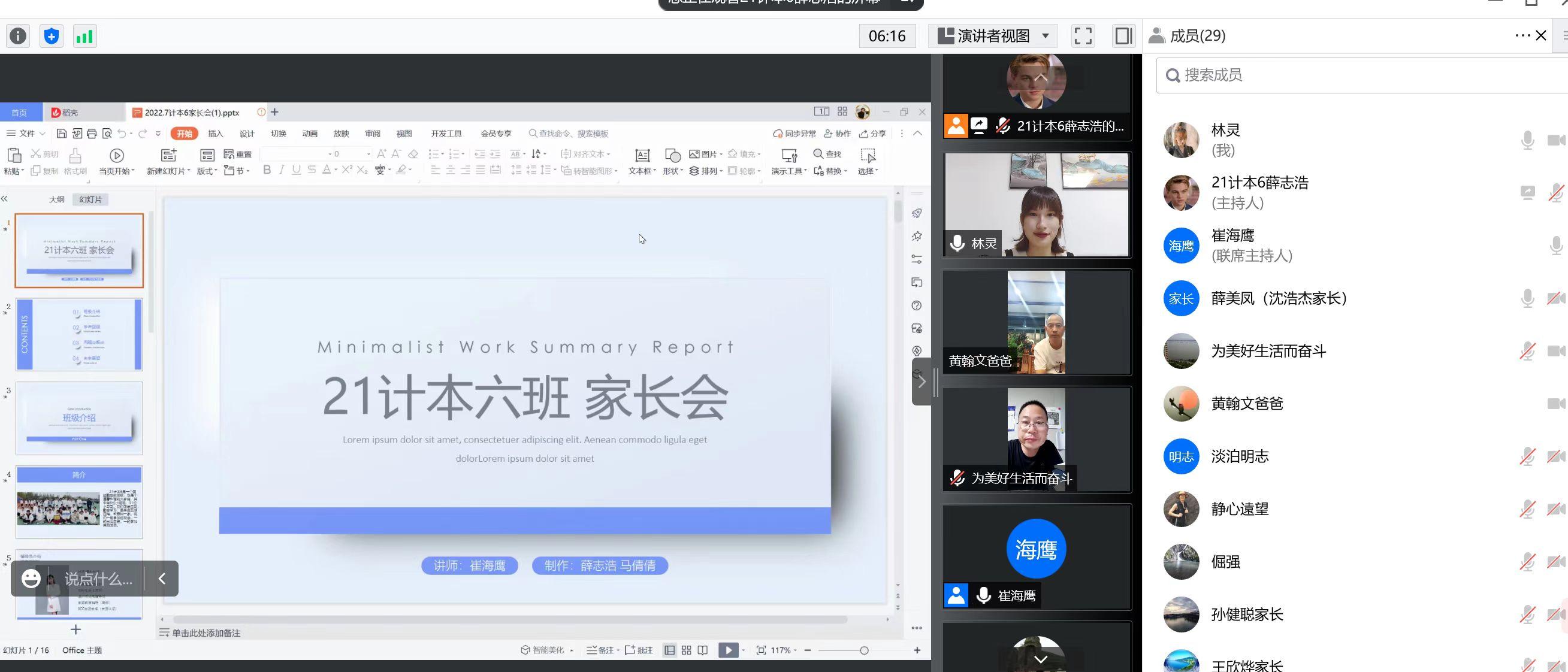
Task: Click 智能美化 in status bar
Action: (547, 650)
